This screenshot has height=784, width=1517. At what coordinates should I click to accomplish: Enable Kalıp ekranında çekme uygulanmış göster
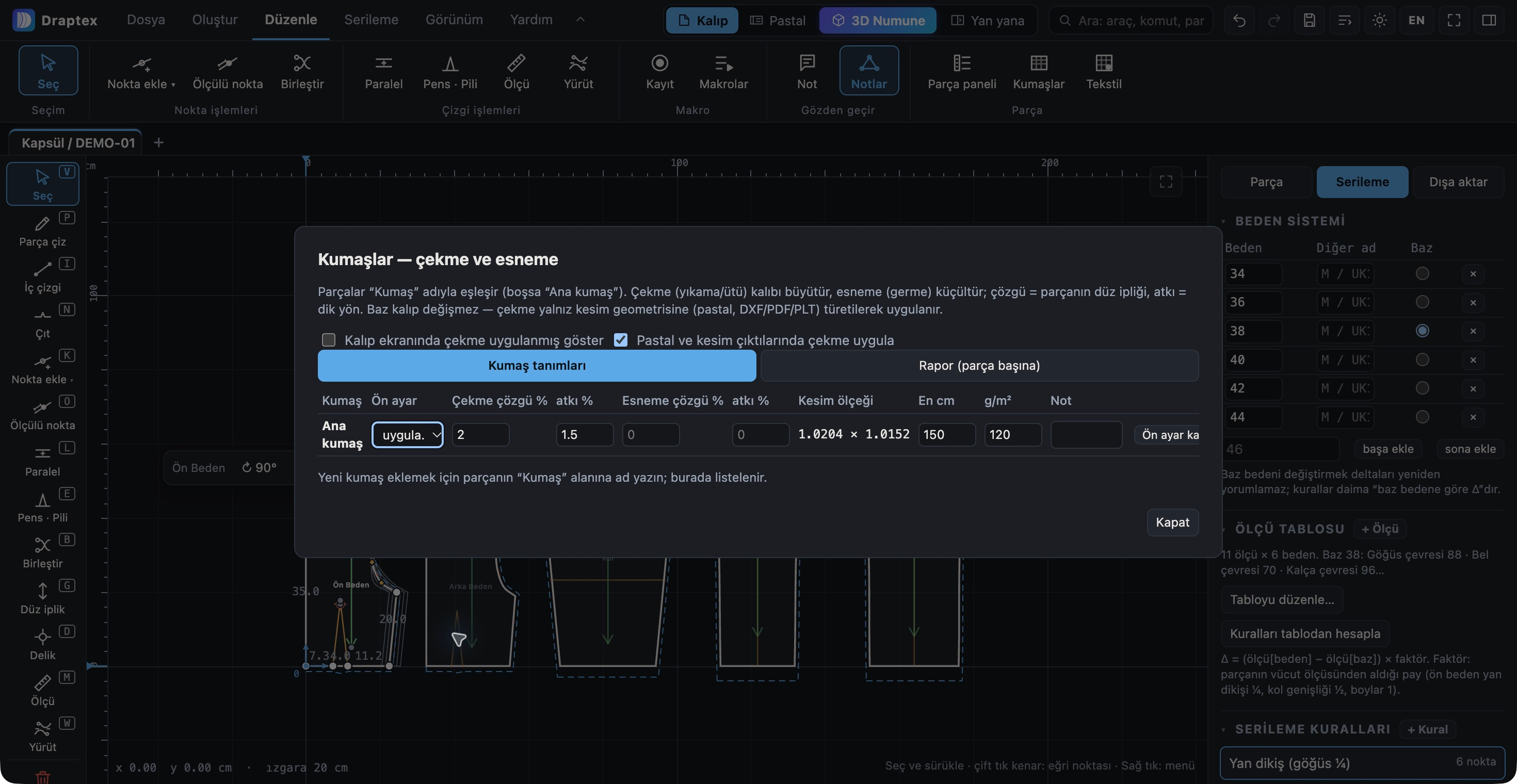pos(329,340)
